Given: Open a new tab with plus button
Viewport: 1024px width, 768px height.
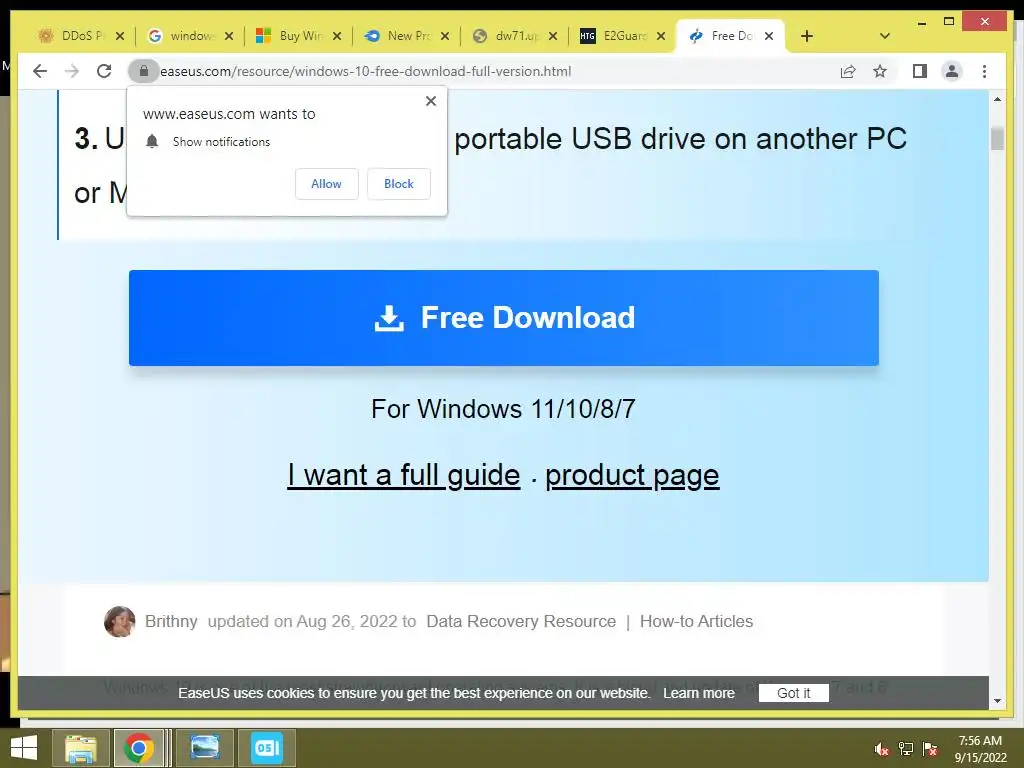Looking at the screenshot, I should (807, 36).
